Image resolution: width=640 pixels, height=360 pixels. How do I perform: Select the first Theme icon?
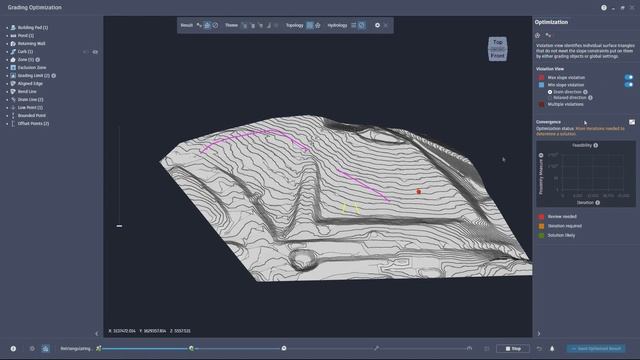click(244, 25)
